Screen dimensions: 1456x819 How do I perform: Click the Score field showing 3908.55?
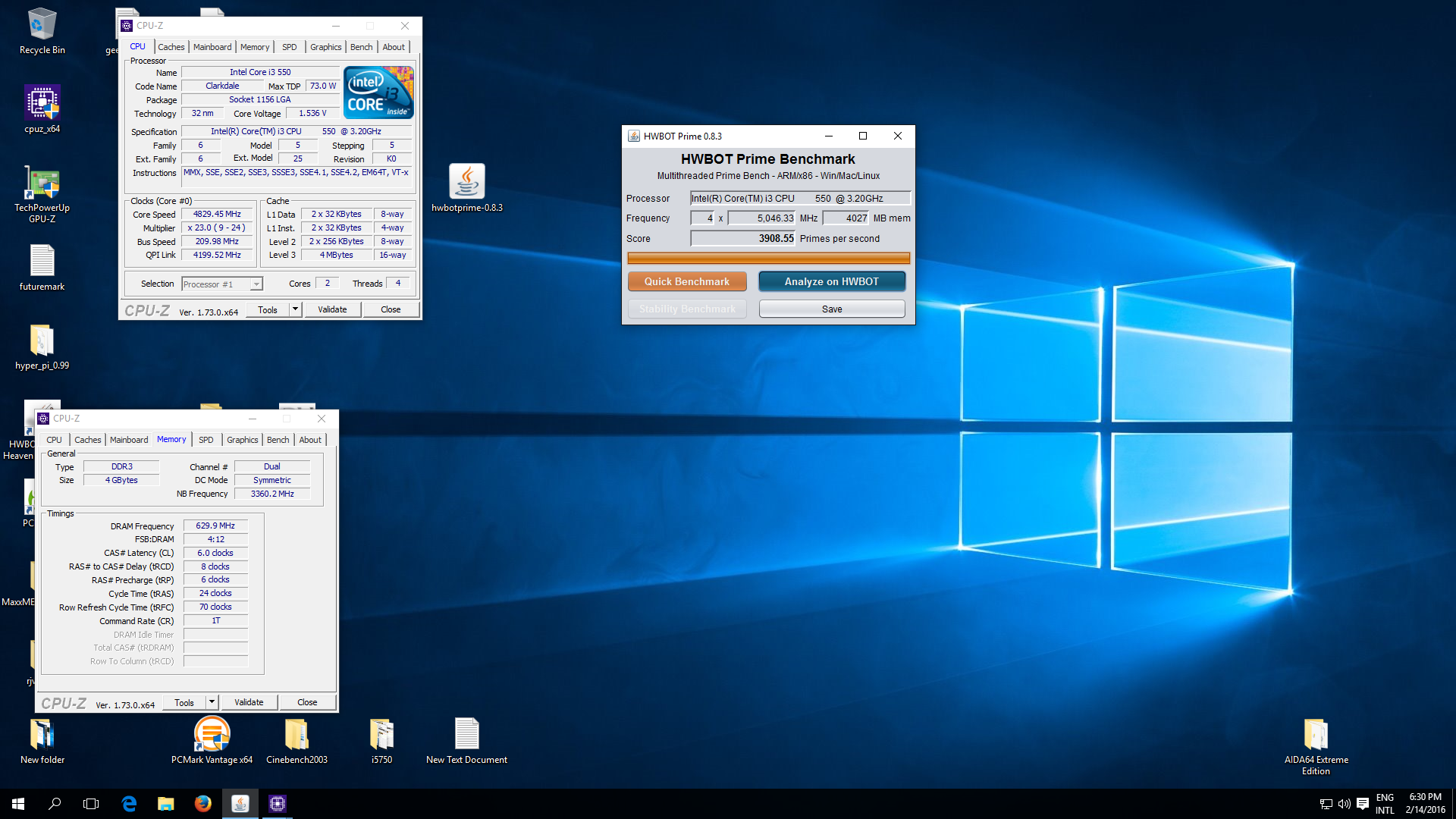(743, 238)
